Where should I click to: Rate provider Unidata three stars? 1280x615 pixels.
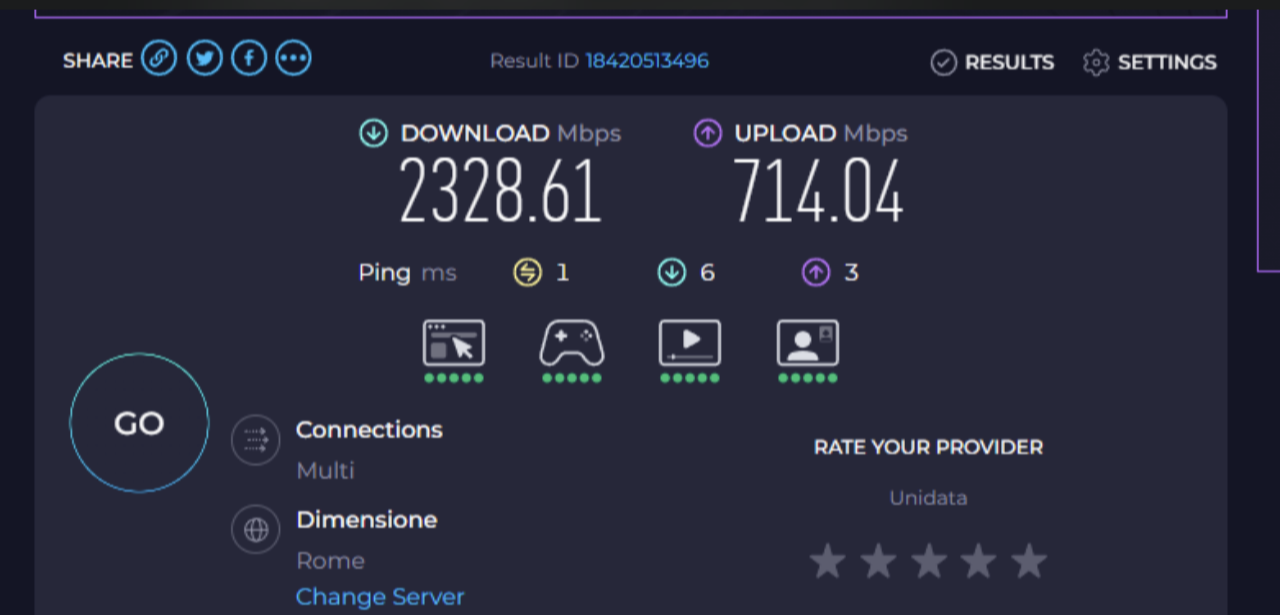coord(928,561)
